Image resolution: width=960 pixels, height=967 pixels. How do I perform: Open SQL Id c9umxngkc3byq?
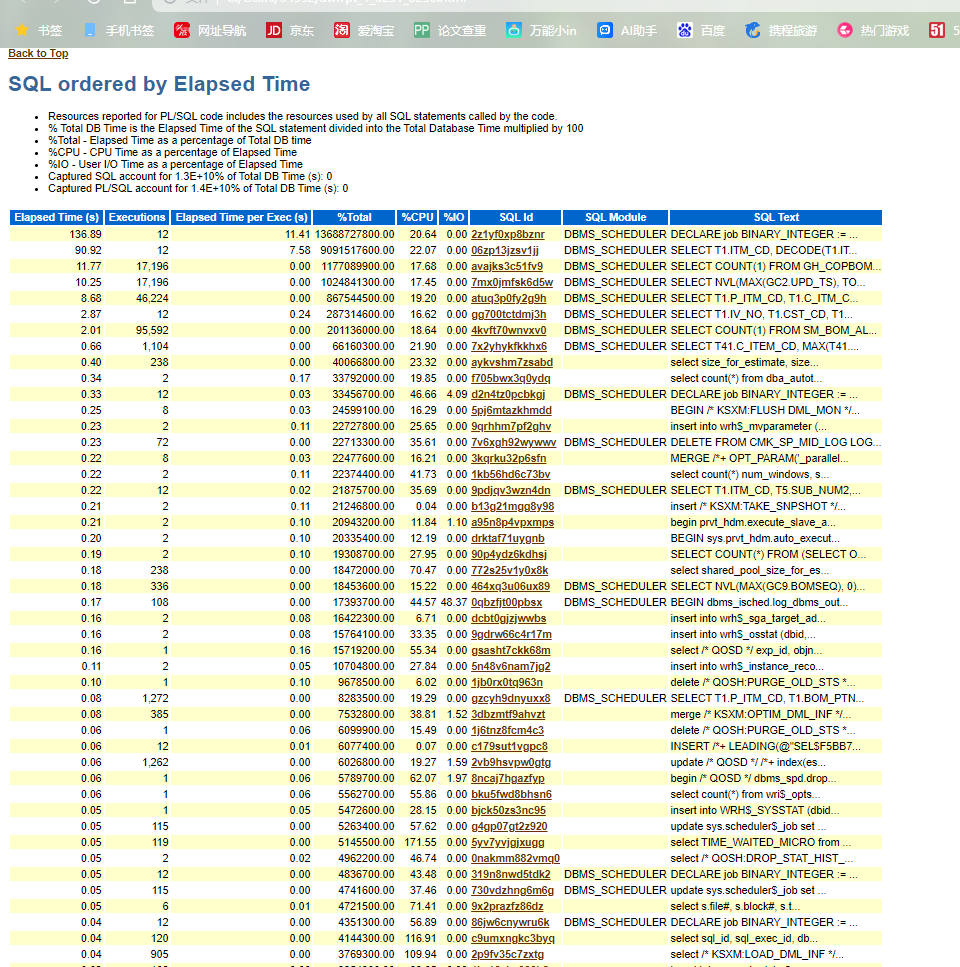point(512,940)
